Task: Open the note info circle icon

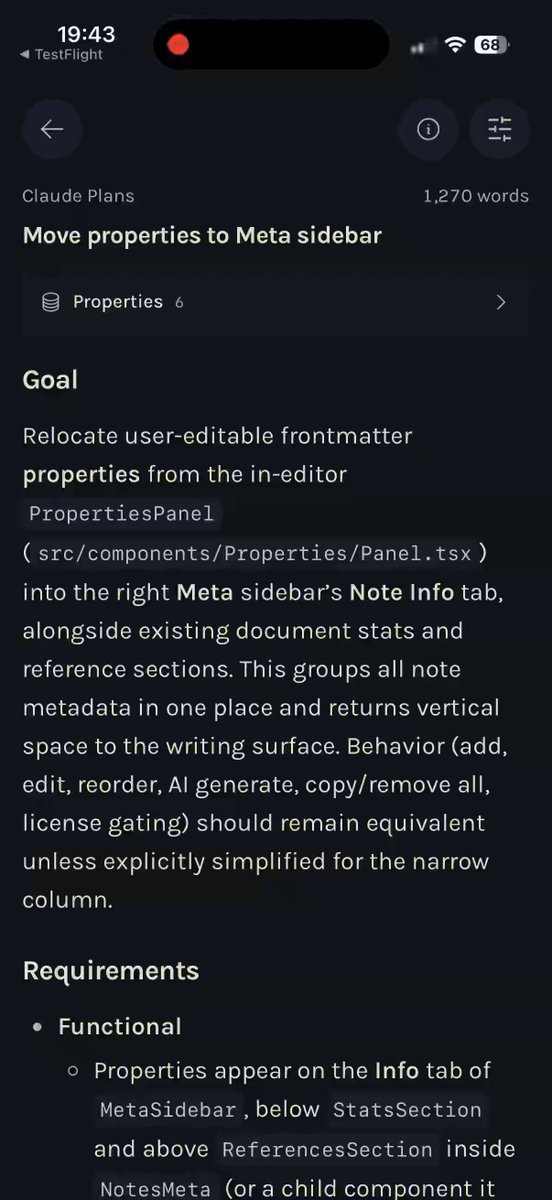Action: [428, 129]
